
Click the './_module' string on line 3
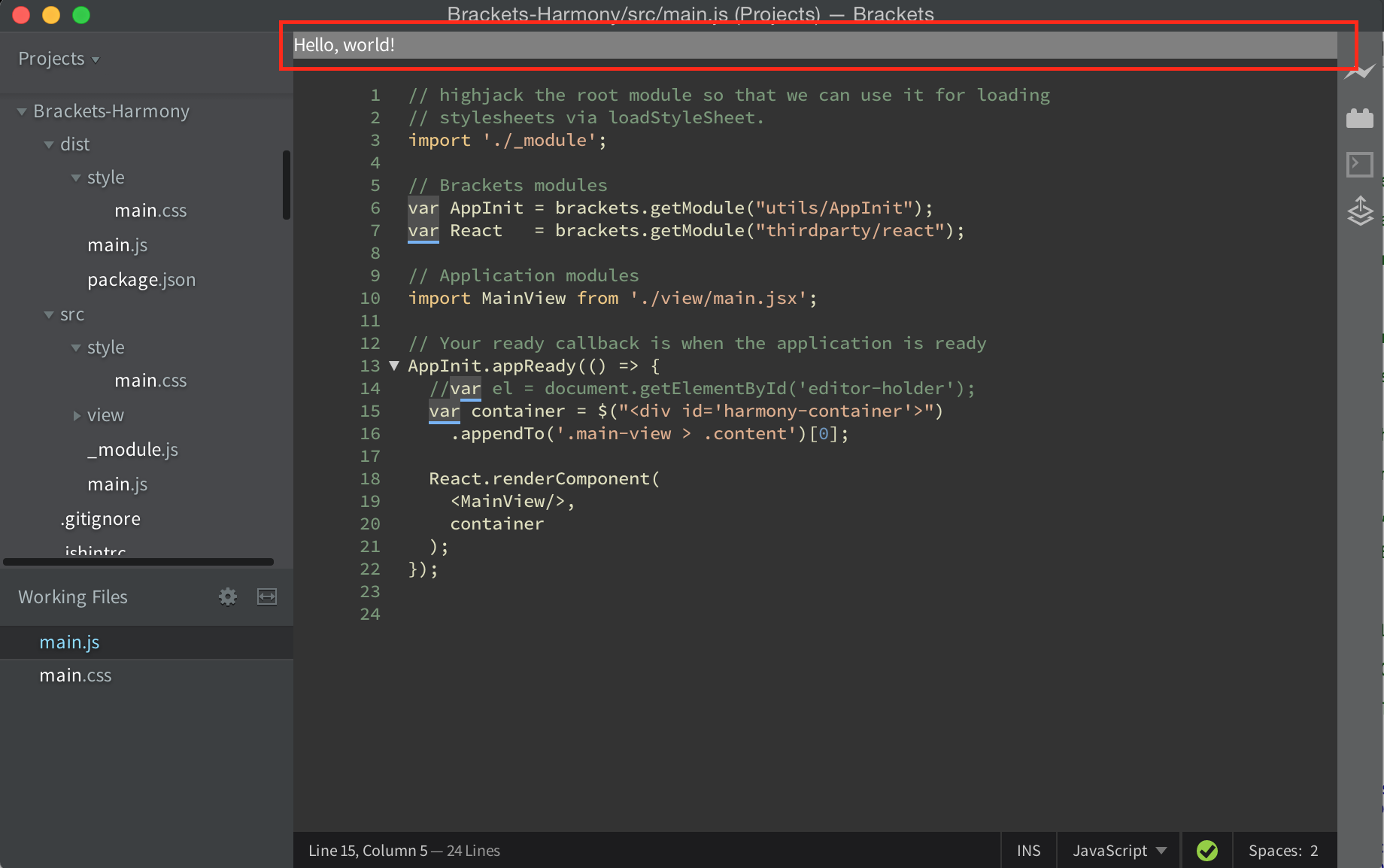[x=539, y=140]
